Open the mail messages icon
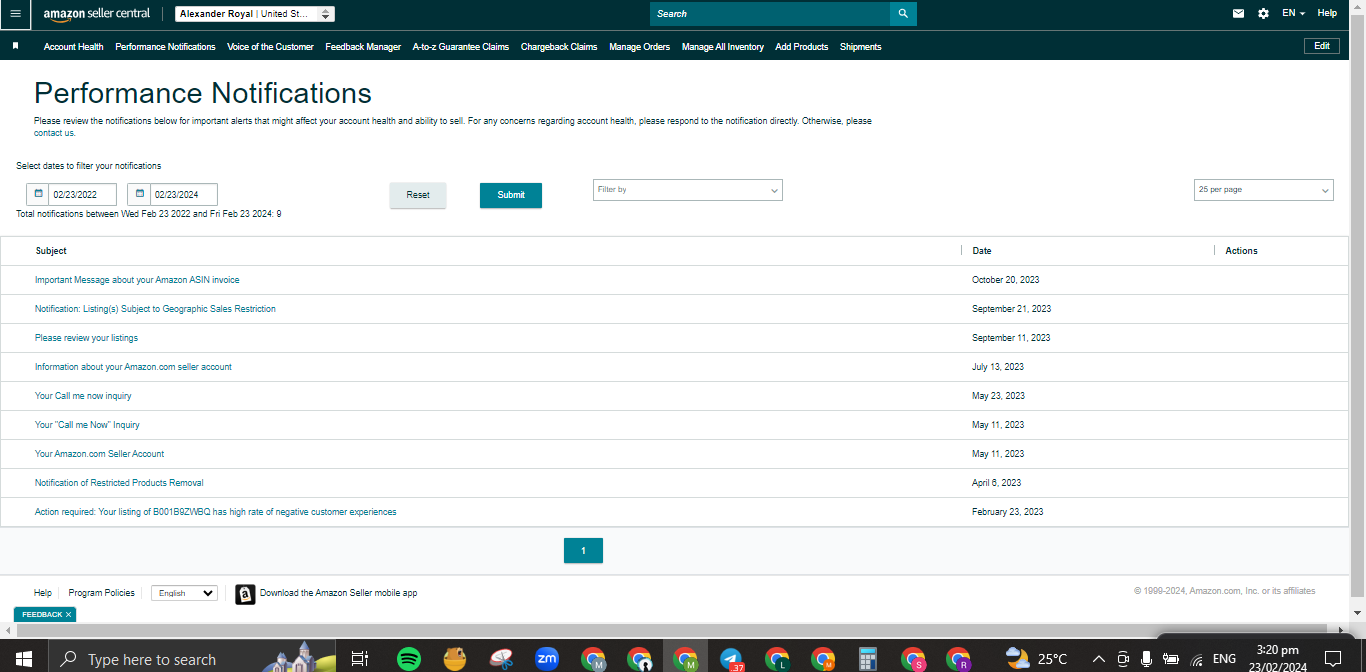Viewport: 1366px width, 672px height. click(x=1239, y=14)
